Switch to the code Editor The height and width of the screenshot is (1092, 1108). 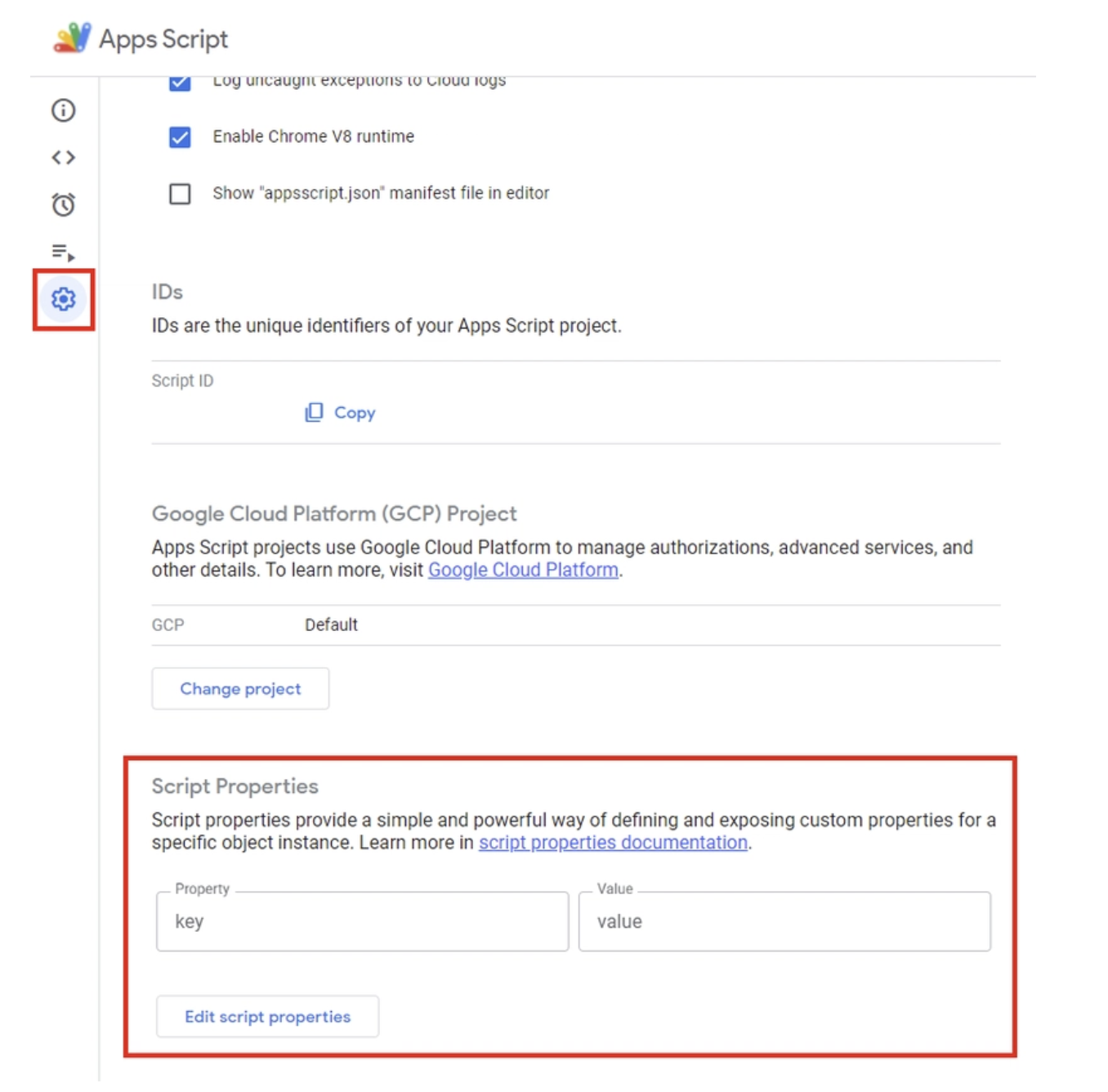pyautogui.click(x=62, y=158)
